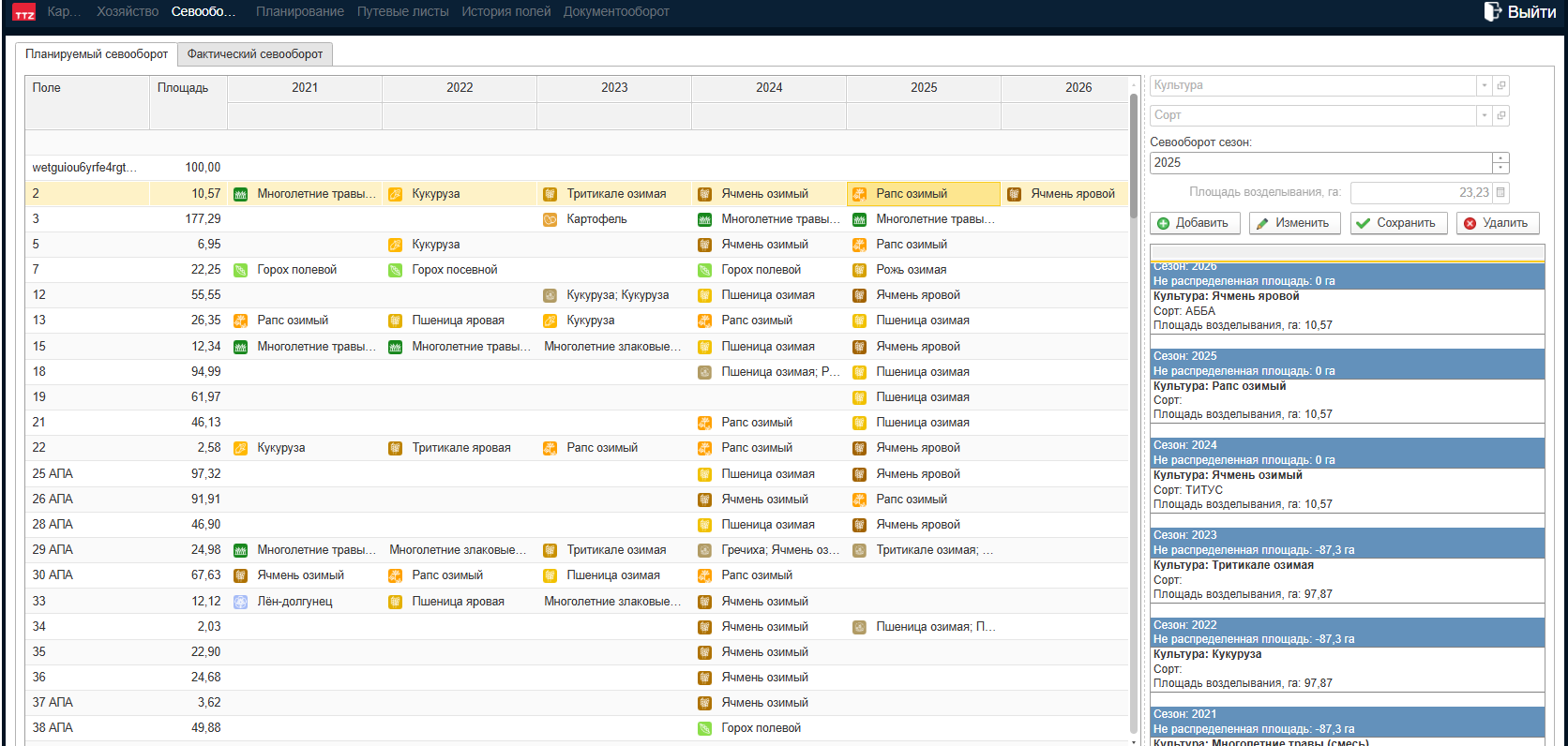Screen dimensions: 1568x746
Task: Open the Планирование menu item
Action: (299, 11)
